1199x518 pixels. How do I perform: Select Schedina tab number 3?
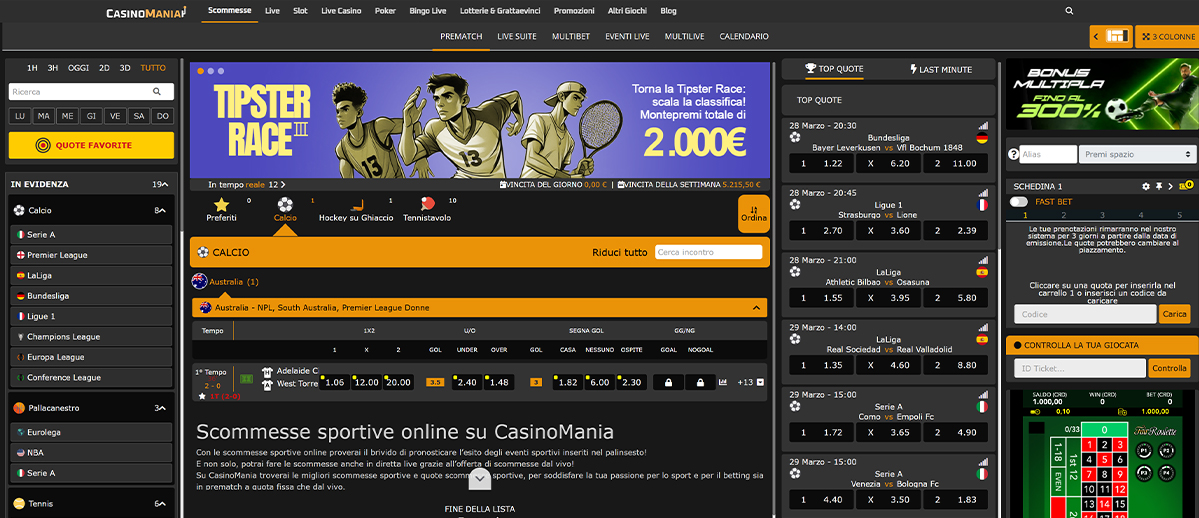tap(1102, 215)
